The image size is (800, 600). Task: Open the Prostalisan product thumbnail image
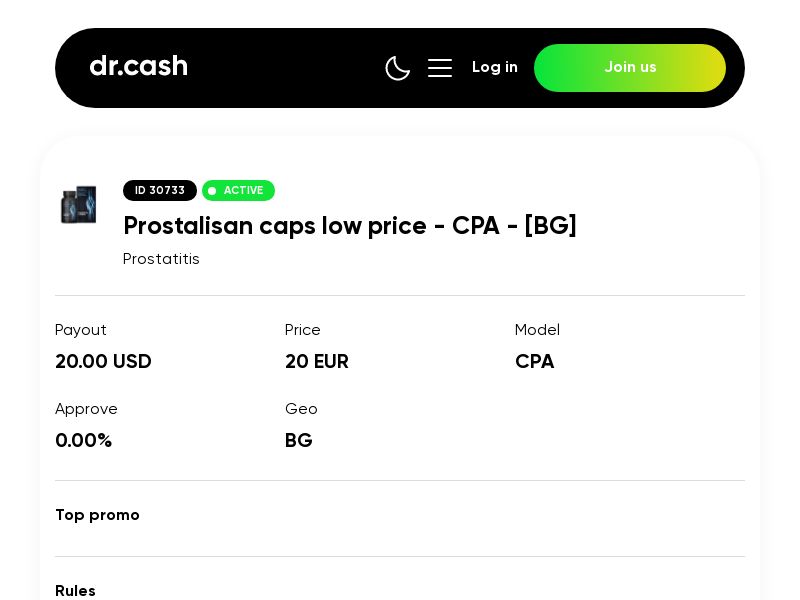[x=79, y=205]
